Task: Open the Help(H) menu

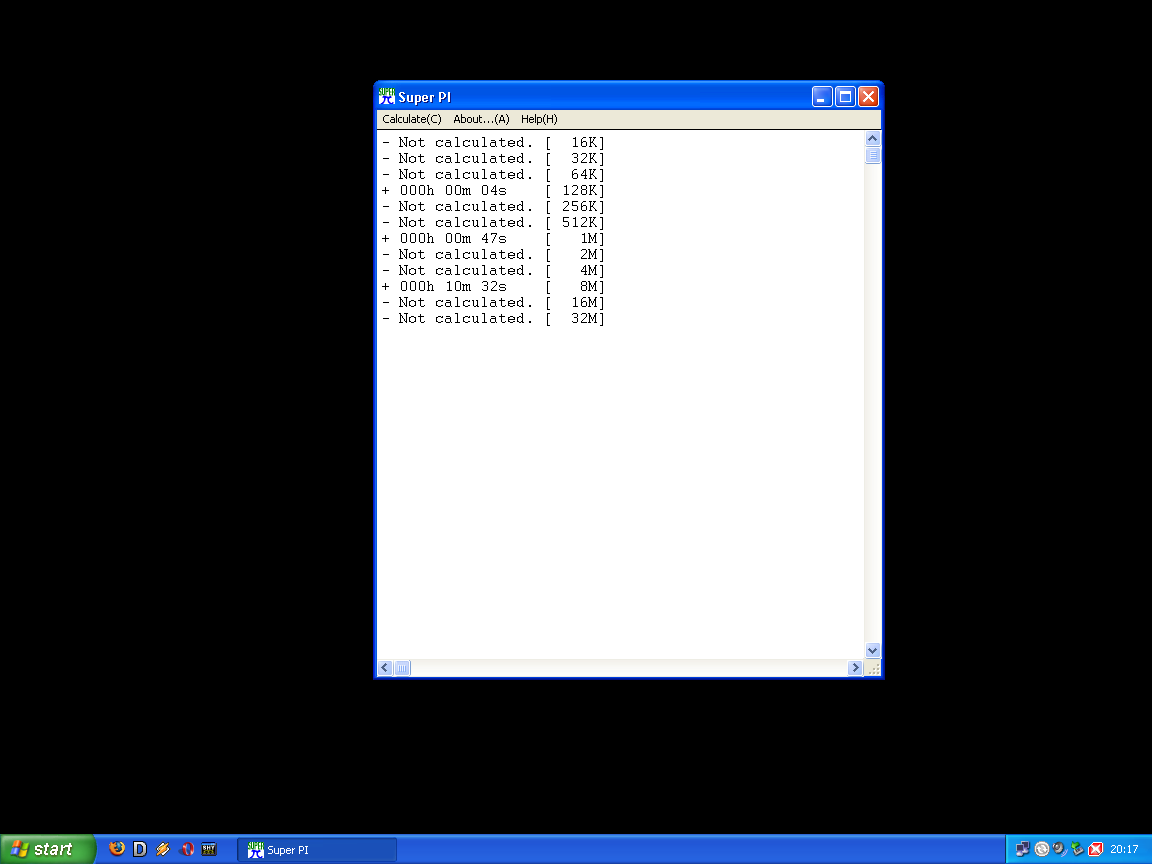Action: [539, 119]
